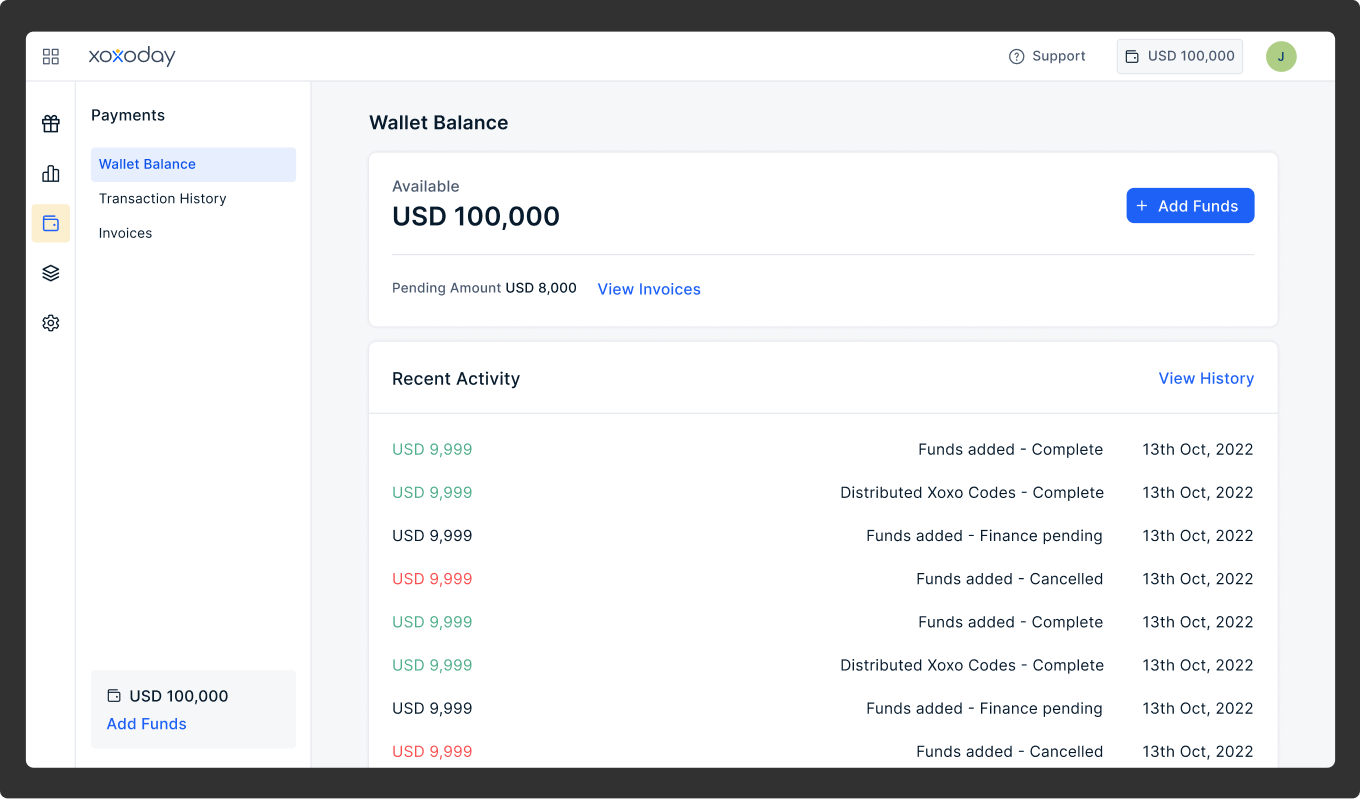Click the large Available USD 100,000 amount
1360x799 pixels.
pyautogui.click(x=476, y=216)
